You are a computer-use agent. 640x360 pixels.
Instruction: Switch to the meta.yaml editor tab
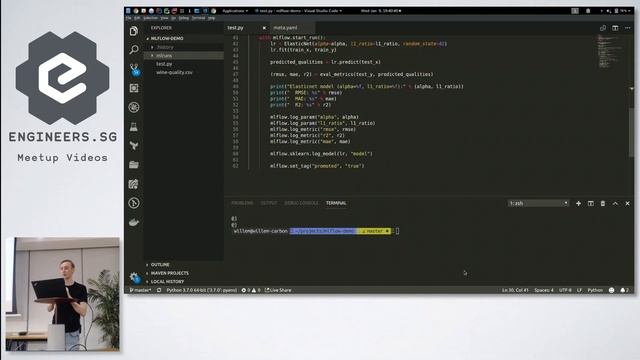285,28
